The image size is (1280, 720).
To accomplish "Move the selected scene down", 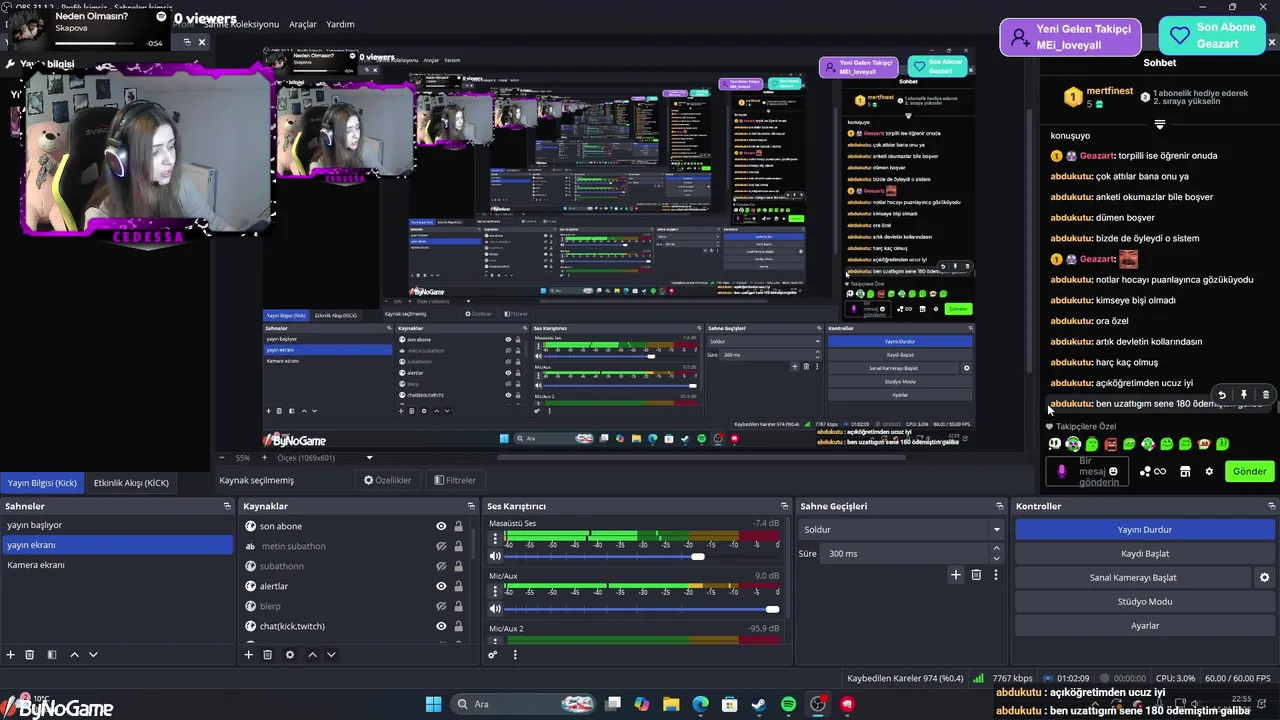I will [93, 655].
